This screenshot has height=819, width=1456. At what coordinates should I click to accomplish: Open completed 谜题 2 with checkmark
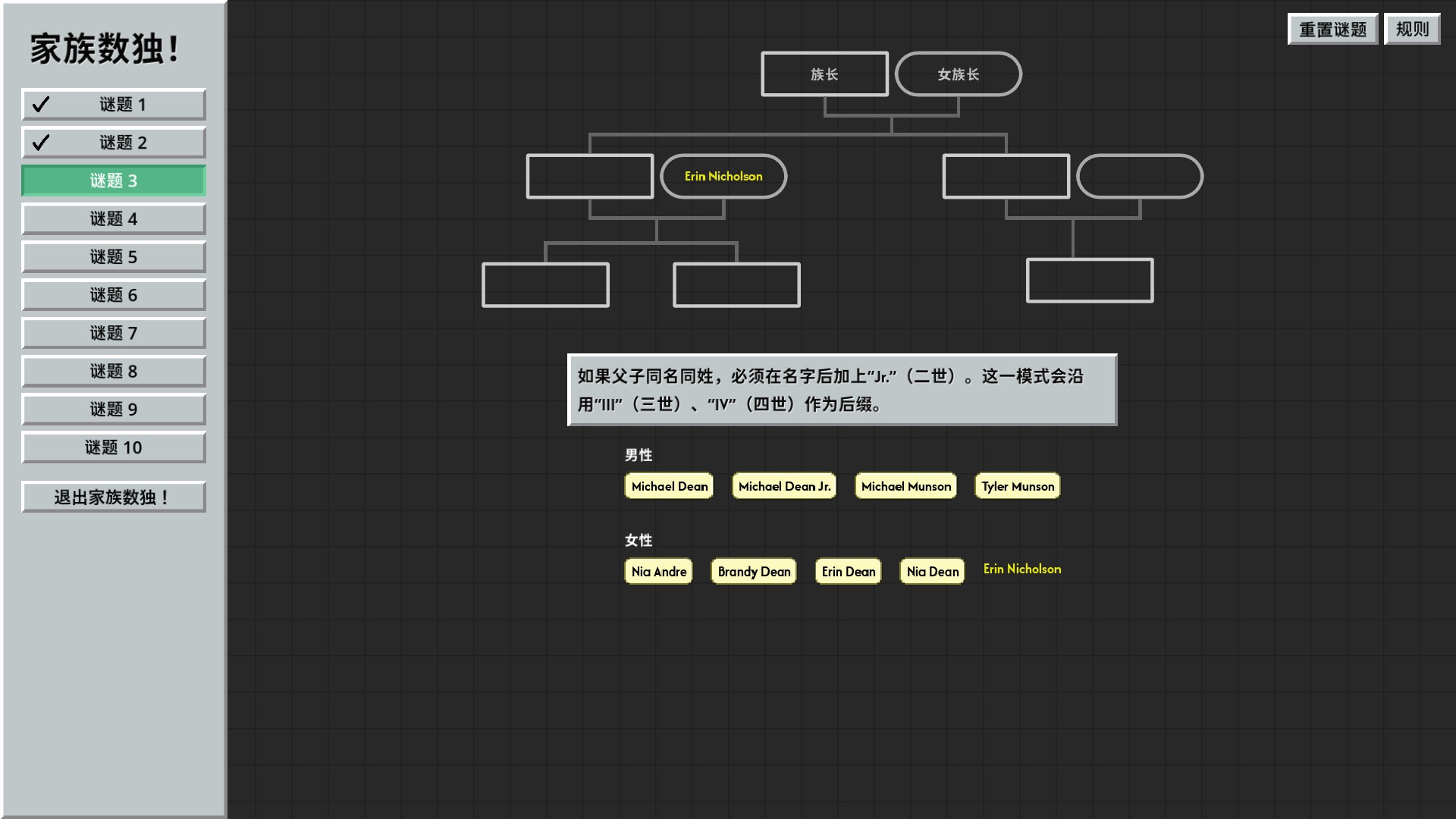[114, 143]
